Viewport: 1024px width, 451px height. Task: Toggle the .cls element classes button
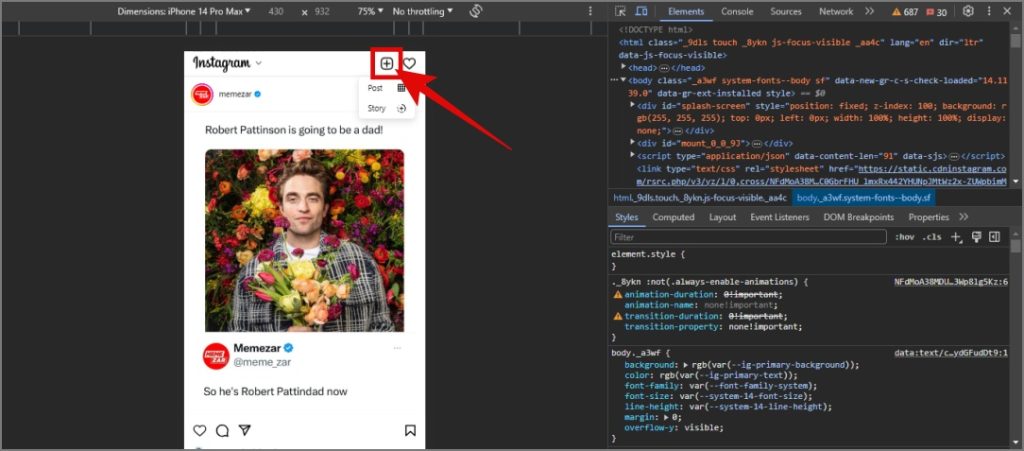[x=931, y=237]
